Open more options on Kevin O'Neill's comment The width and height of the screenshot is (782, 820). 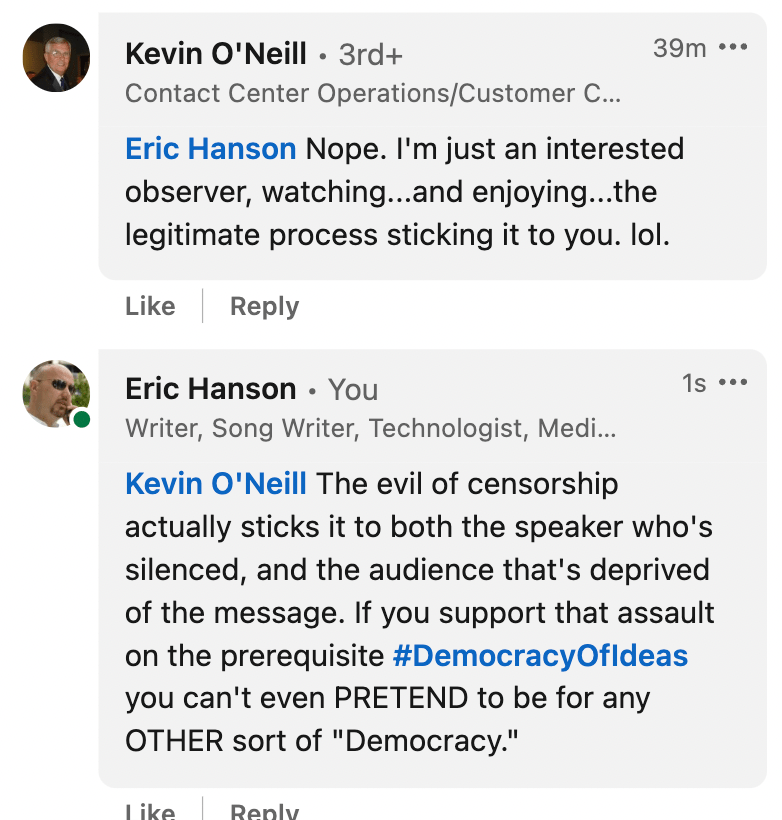733,48
